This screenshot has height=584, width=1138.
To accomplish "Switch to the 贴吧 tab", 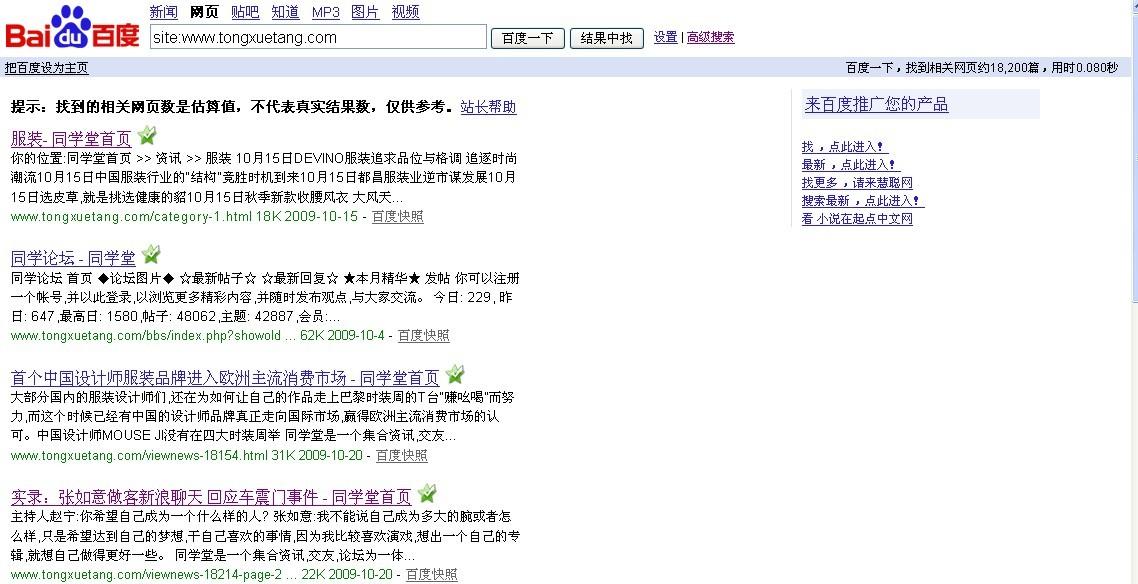I will pos(245,12).
